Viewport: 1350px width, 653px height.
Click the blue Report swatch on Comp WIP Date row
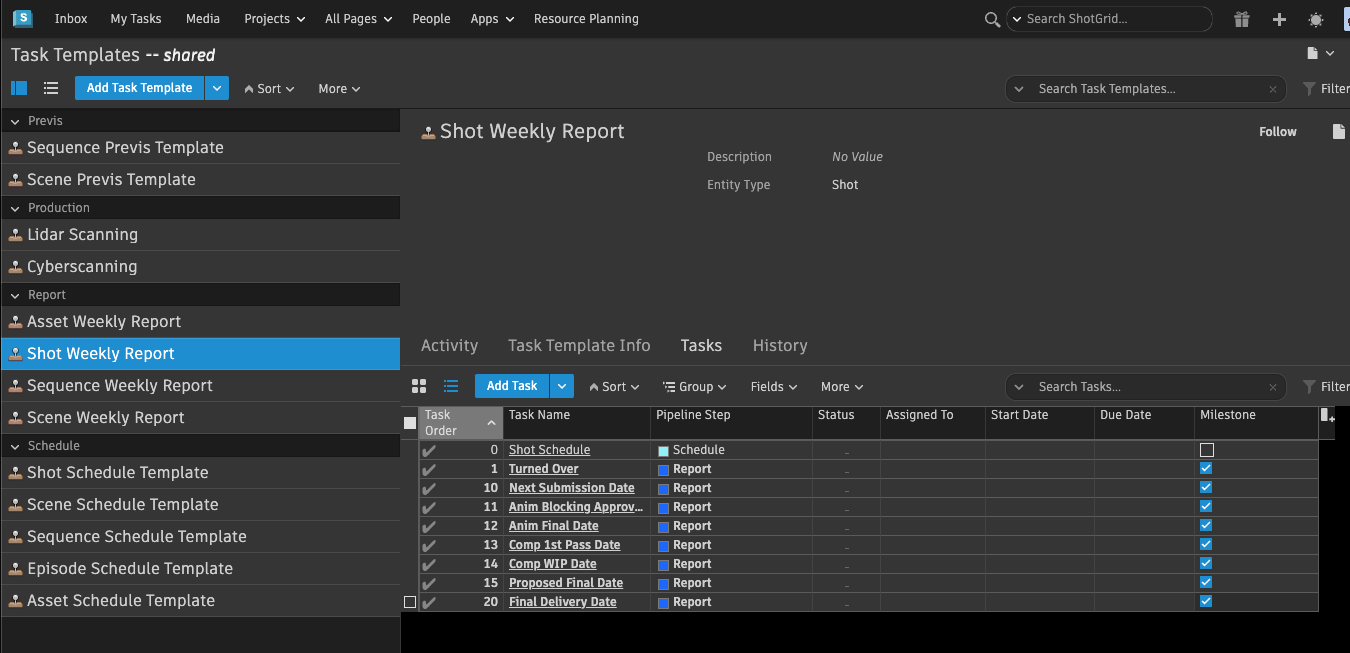tap(663, 565)
